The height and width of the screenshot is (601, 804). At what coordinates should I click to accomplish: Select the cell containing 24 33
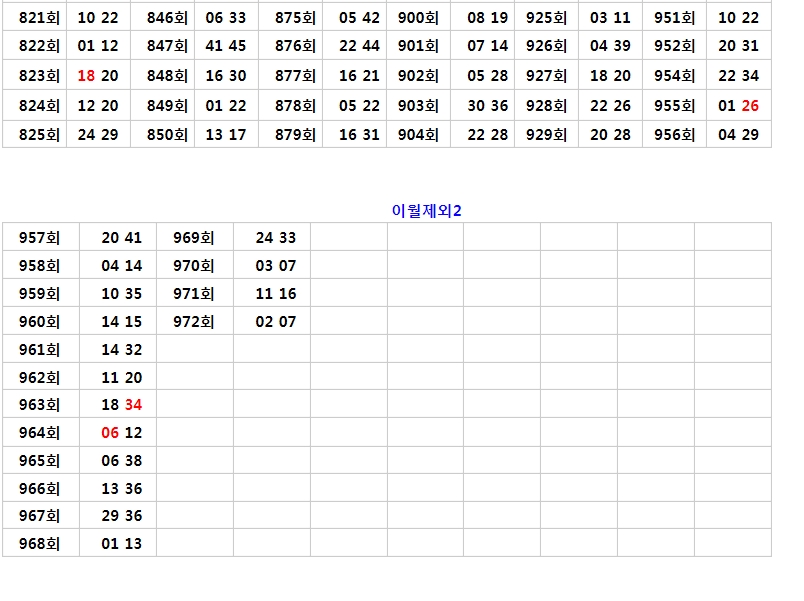click(x=275, y=237)
